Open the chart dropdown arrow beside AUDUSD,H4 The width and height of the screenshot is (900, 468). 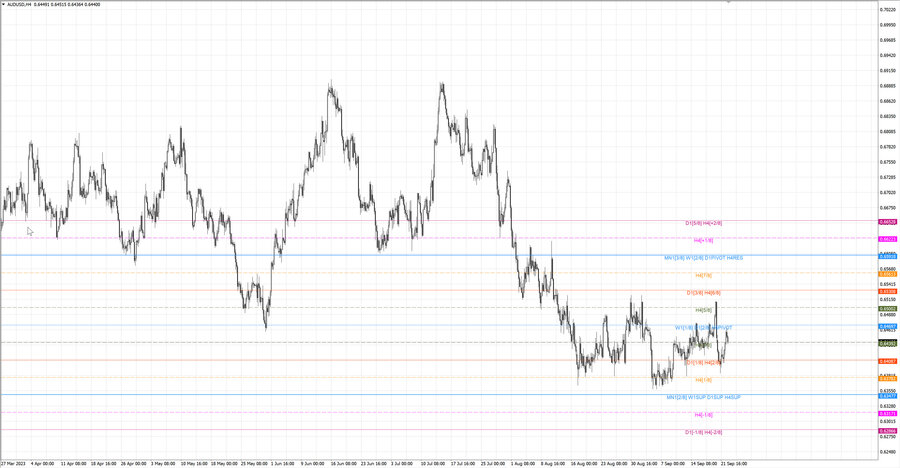coord(3,5)
